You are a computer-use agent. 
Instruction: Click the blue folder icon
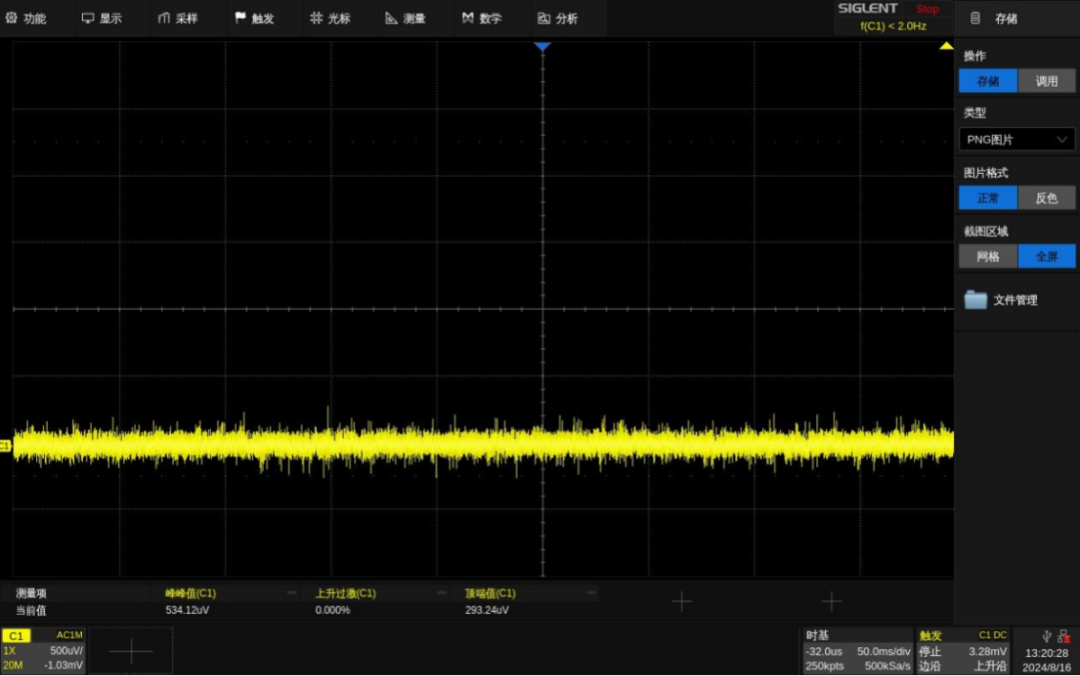[975, 300]
